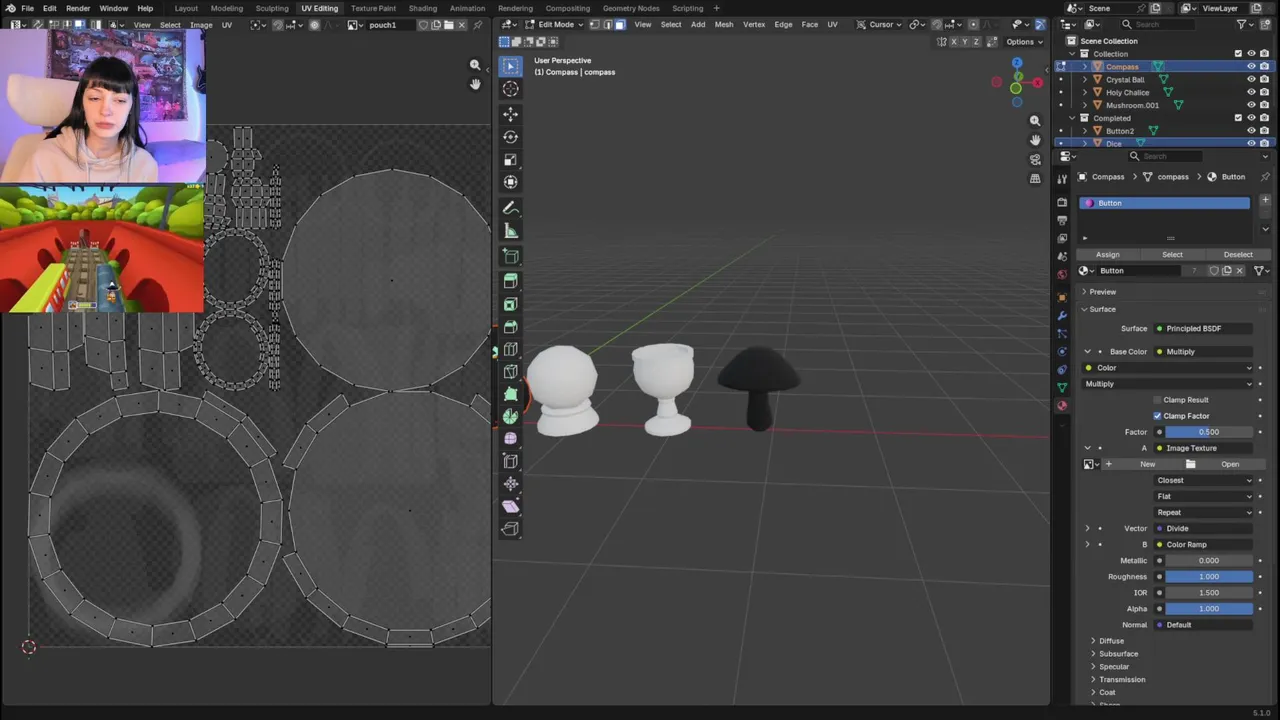Select the Add Cube tool
Screen dimensions: 1280x720
click(x=510, y=256)
